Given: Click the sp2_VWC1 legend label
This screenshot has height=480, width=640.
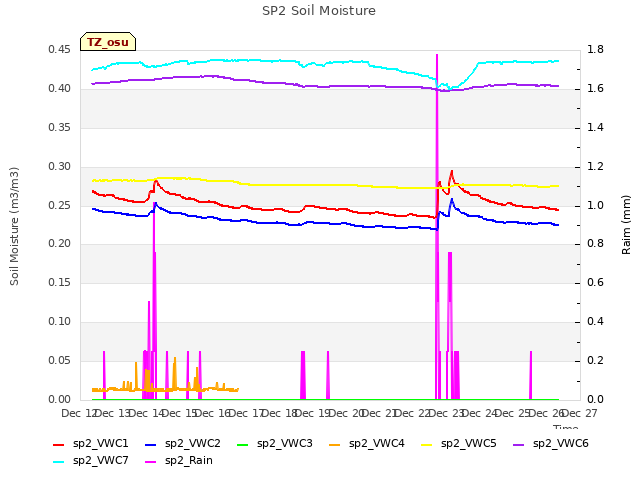Looking at the screenshot, I should pyautogui.click(x=100, y=443).
